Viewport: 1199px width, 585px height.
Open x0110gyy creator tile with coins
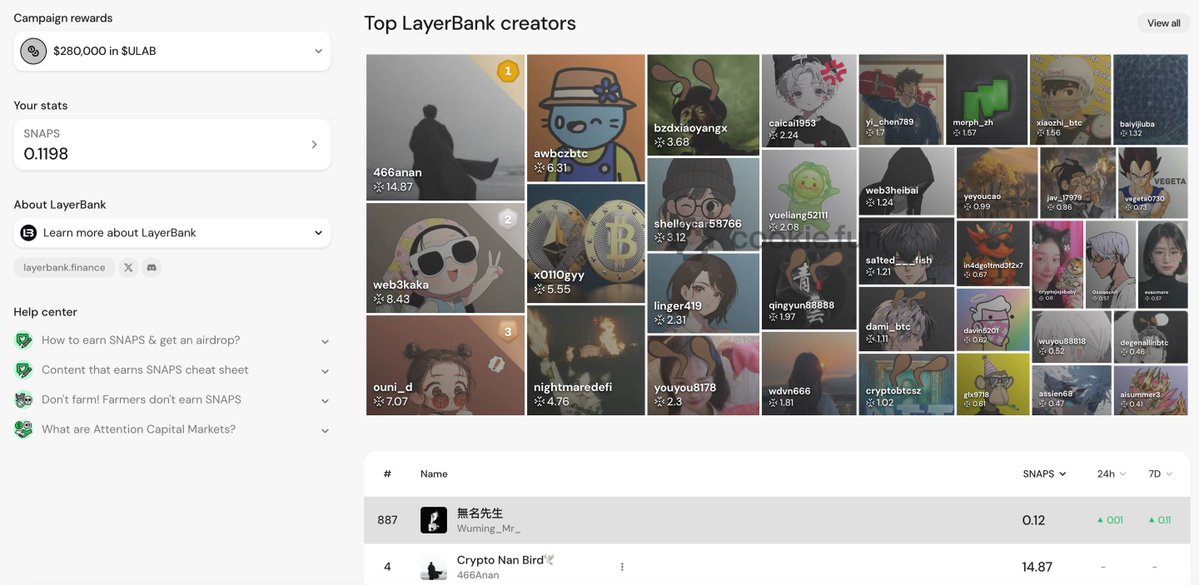pos(586,243)
